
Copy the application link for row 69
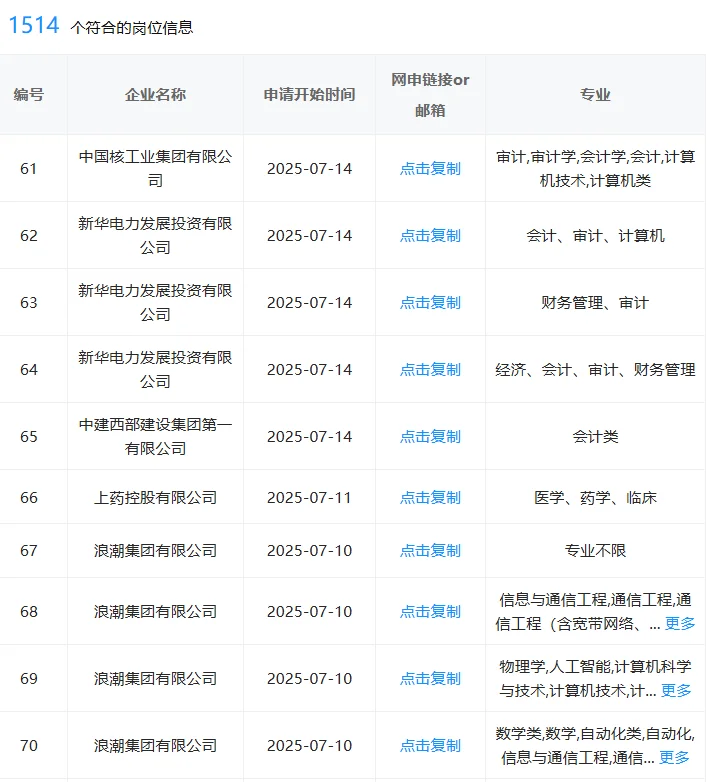(x=430, y=679)
